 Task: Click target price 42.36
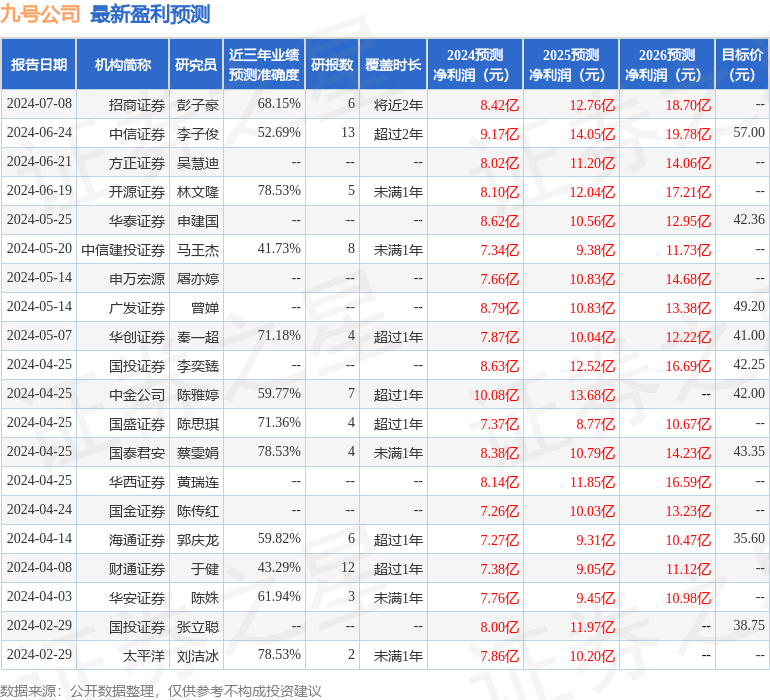(749, 219)
